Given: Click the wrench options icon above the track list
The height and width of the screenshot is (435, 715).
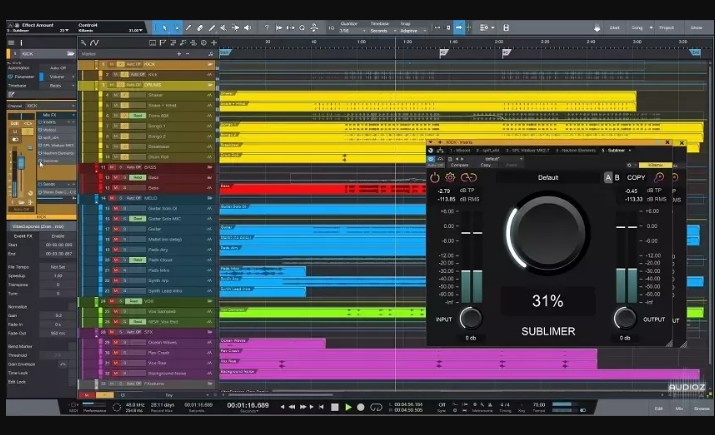Looking at the screenshot, I should 83,43.
